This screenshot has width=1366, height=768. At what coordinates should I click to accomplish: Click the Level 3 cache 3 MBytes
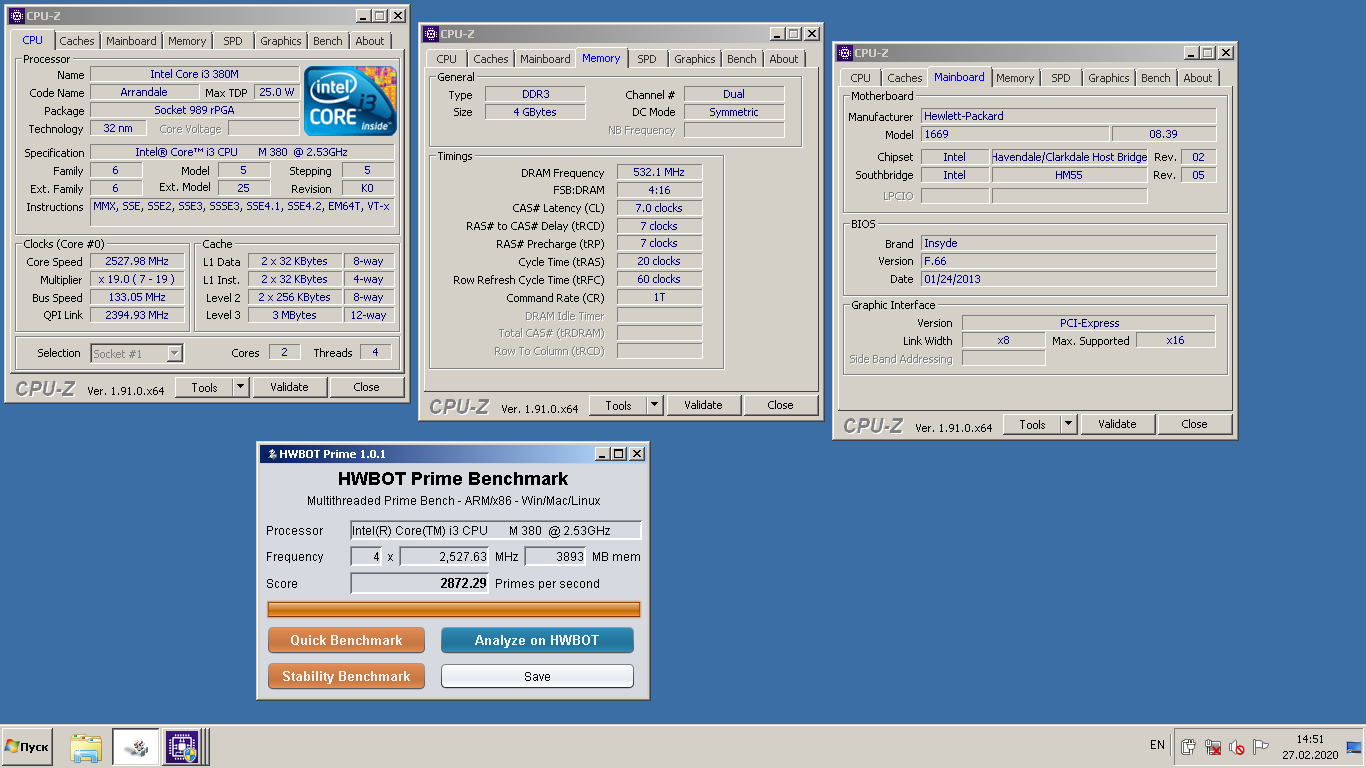pyautogui.click(x=294, y=315)
